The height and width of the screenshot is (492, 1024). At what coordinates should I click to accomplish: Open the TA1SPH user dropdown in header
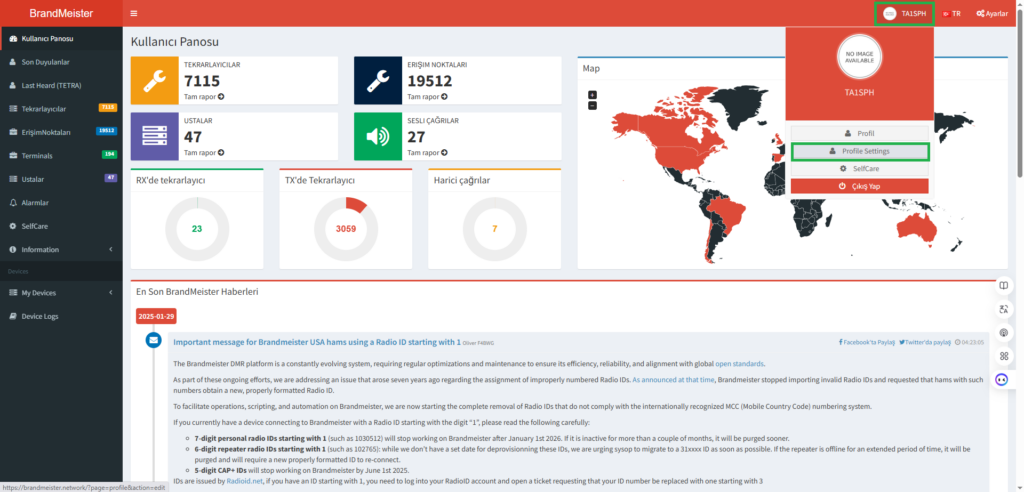pyautogui.click(x=904, y=13)
